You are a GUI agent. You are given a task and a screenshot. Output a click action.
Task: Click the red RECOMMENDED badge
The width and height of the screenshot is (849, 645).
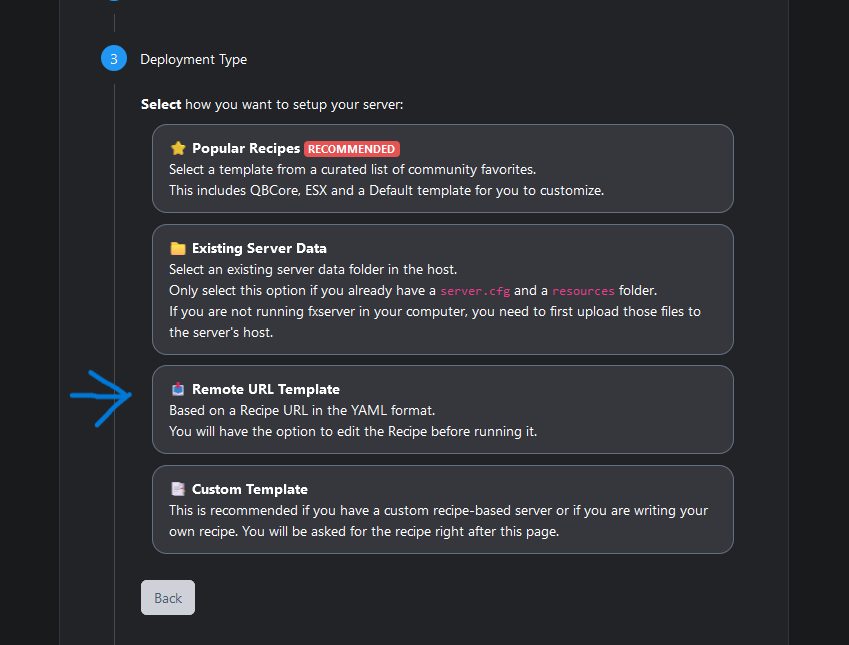(352, 149)
